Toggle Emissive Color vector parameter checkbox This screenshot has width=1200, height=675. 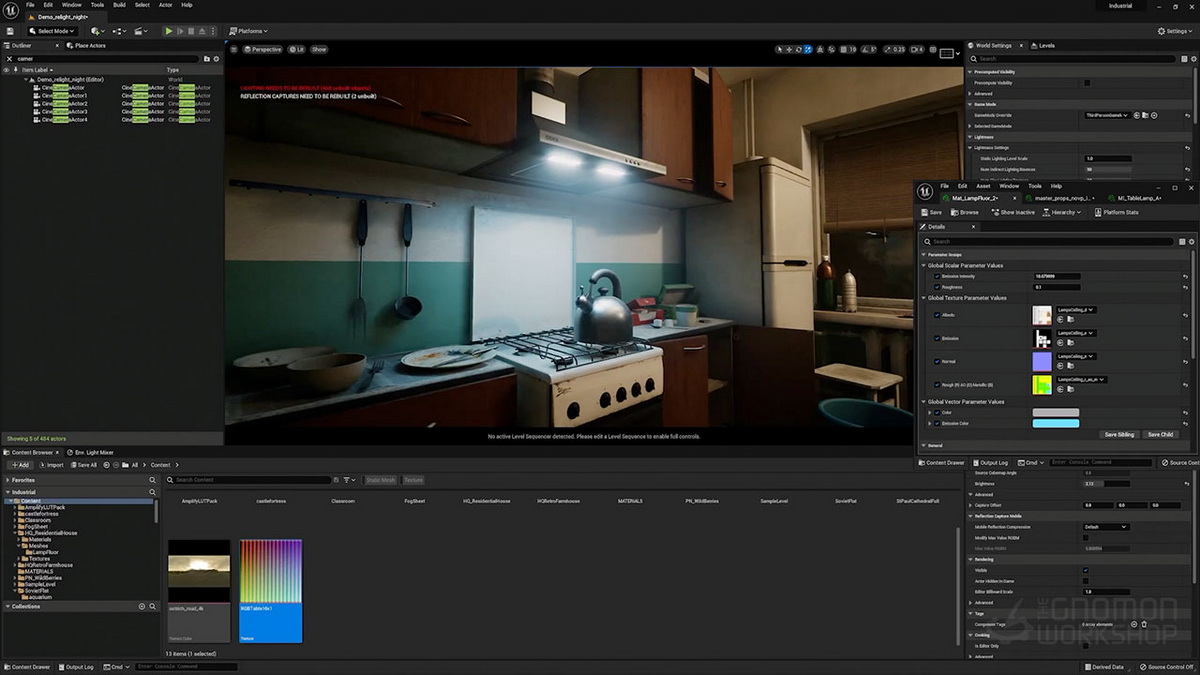(937, 423)
